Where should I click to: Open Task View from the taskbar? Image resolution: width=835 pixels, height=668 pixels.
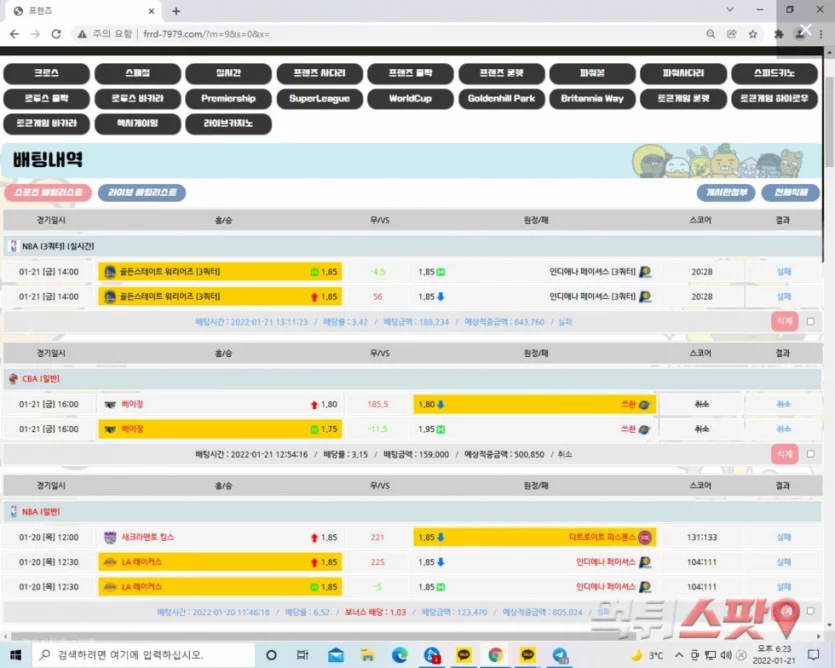pos(302,655)
